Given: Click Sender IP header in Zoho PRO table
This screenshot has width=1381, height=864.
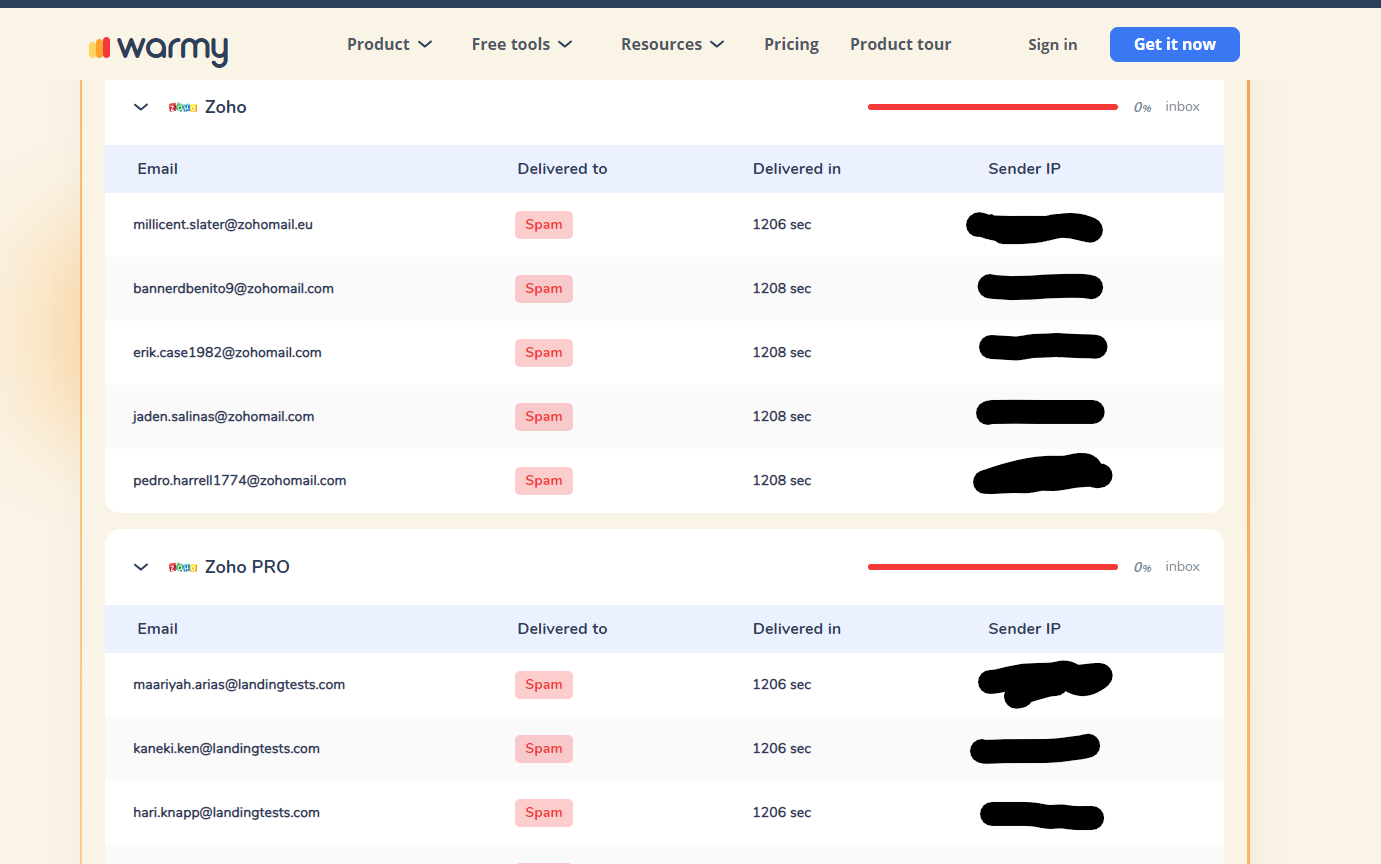Looking at the screenshot, I should point(1024,629).
